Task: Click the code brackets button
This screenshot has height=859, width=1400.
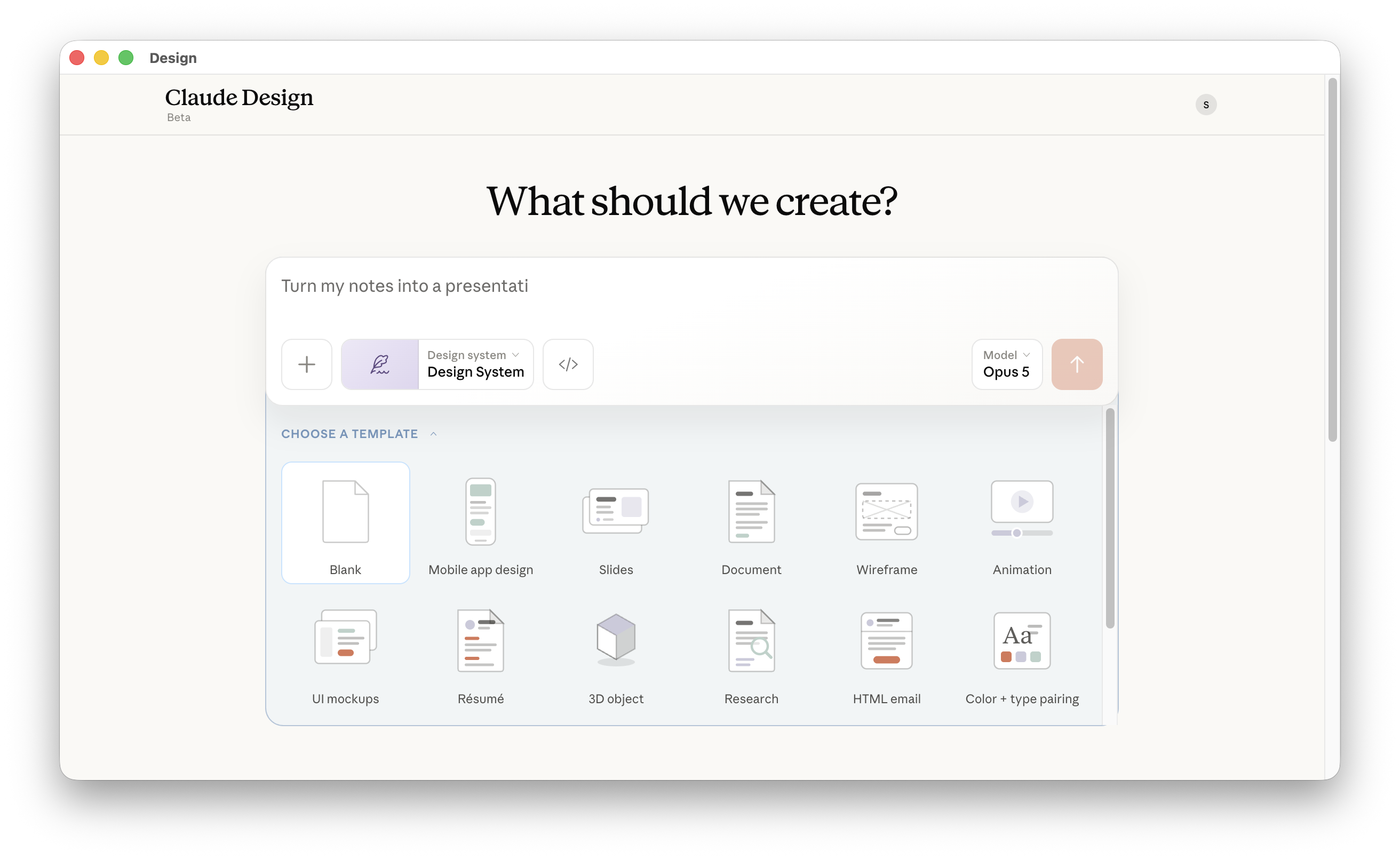Action: (568, 364)
